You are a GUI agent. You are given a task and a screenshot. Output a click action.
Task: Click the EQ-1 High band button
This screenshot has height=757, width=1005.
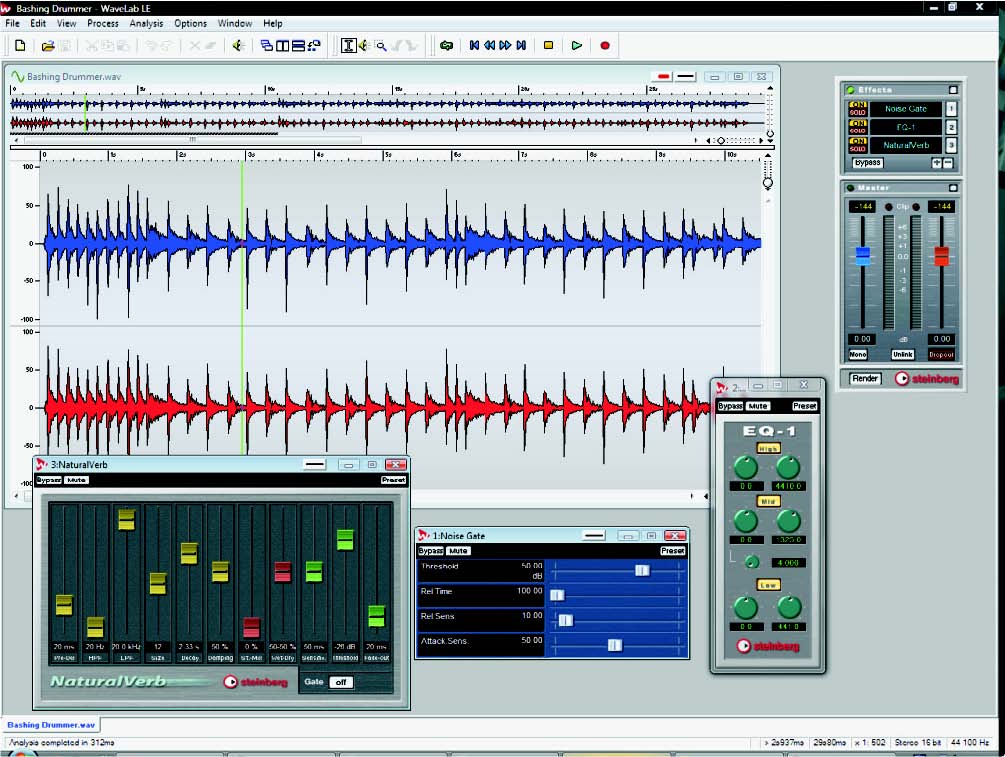click(x=768, y=449)
